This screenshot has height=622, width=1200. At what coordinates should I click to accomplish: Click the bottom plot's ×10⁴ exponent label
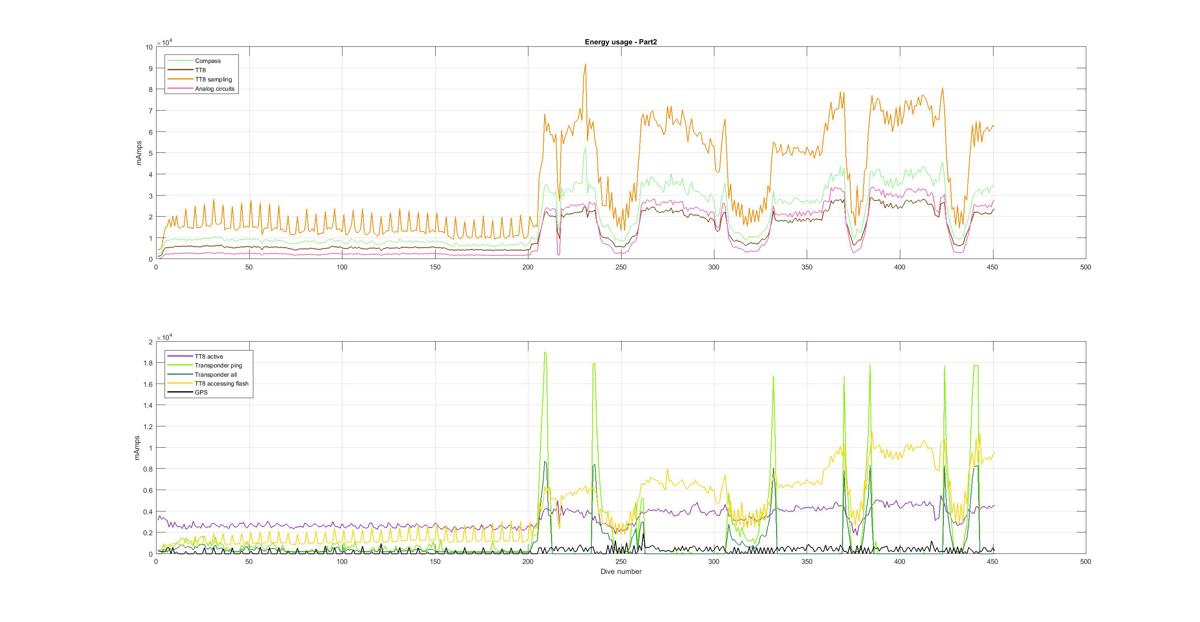(x=165, y=336)
